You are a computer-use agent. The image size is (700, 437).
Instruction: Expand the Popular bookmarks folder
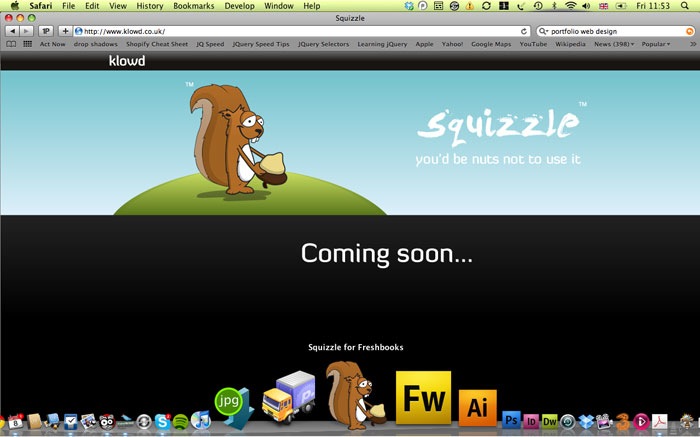click(x=656, y=44)
